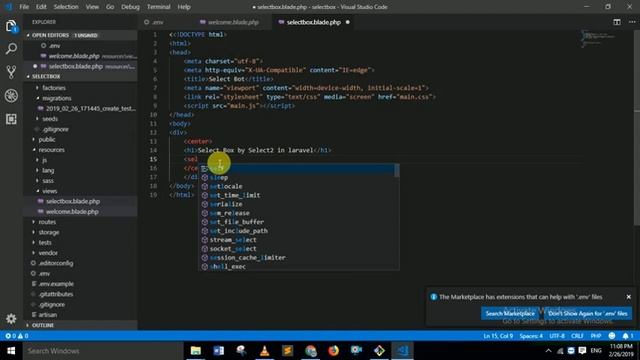
Task: Collapse the SELECTBOX project section
Action: coord(46,77)
